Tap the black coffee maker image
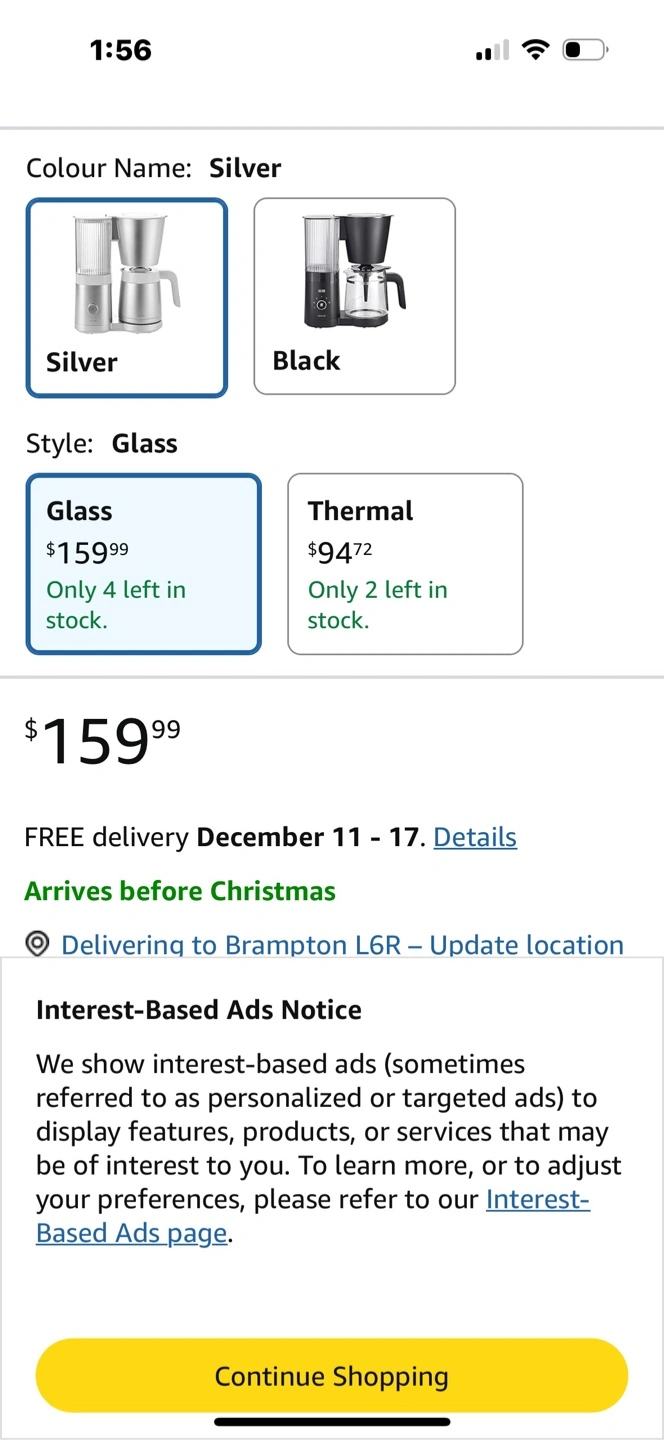 click(355, 272)
